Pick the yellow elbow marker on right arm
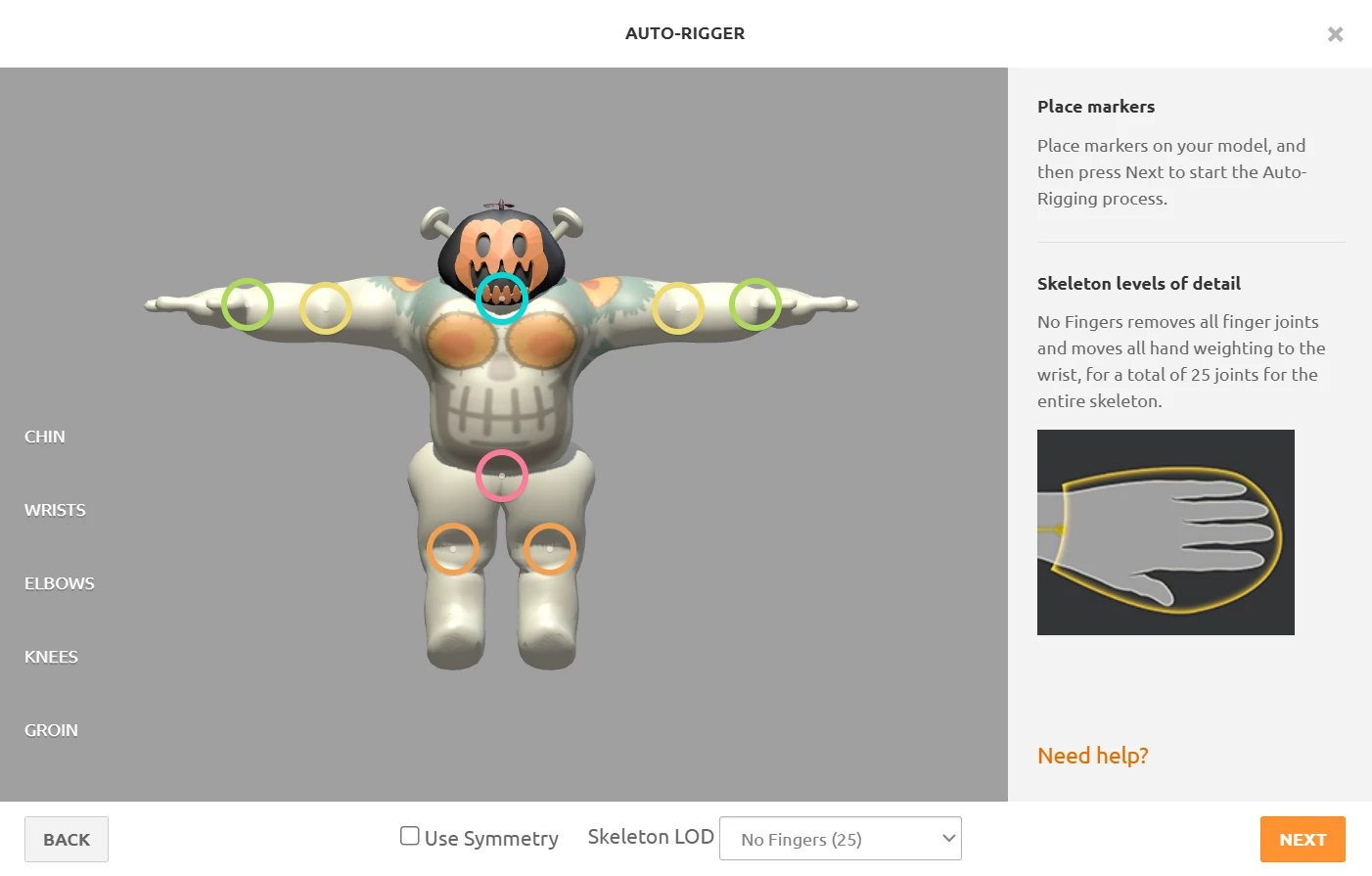 [678, 308]
